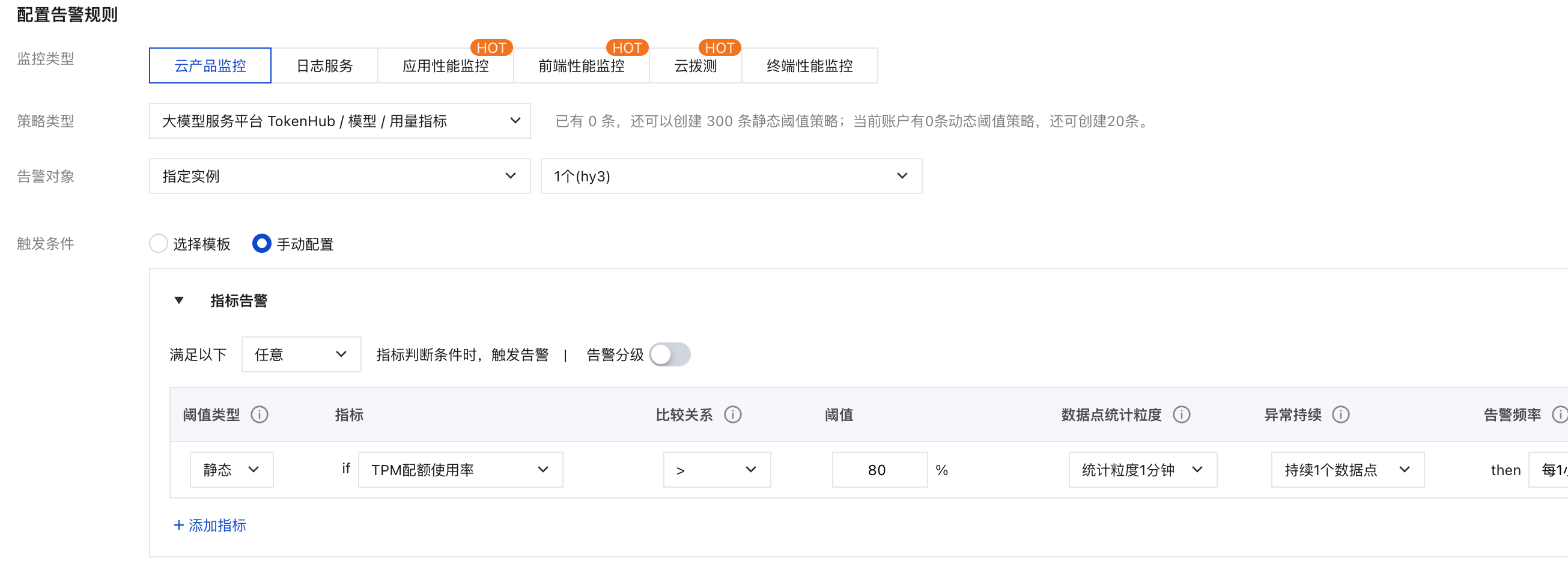The height and width of the screenshot is (561, 1568).
Task: Open the 指定实例 alarm object dropdown
Action: click(x=339, y=177)
